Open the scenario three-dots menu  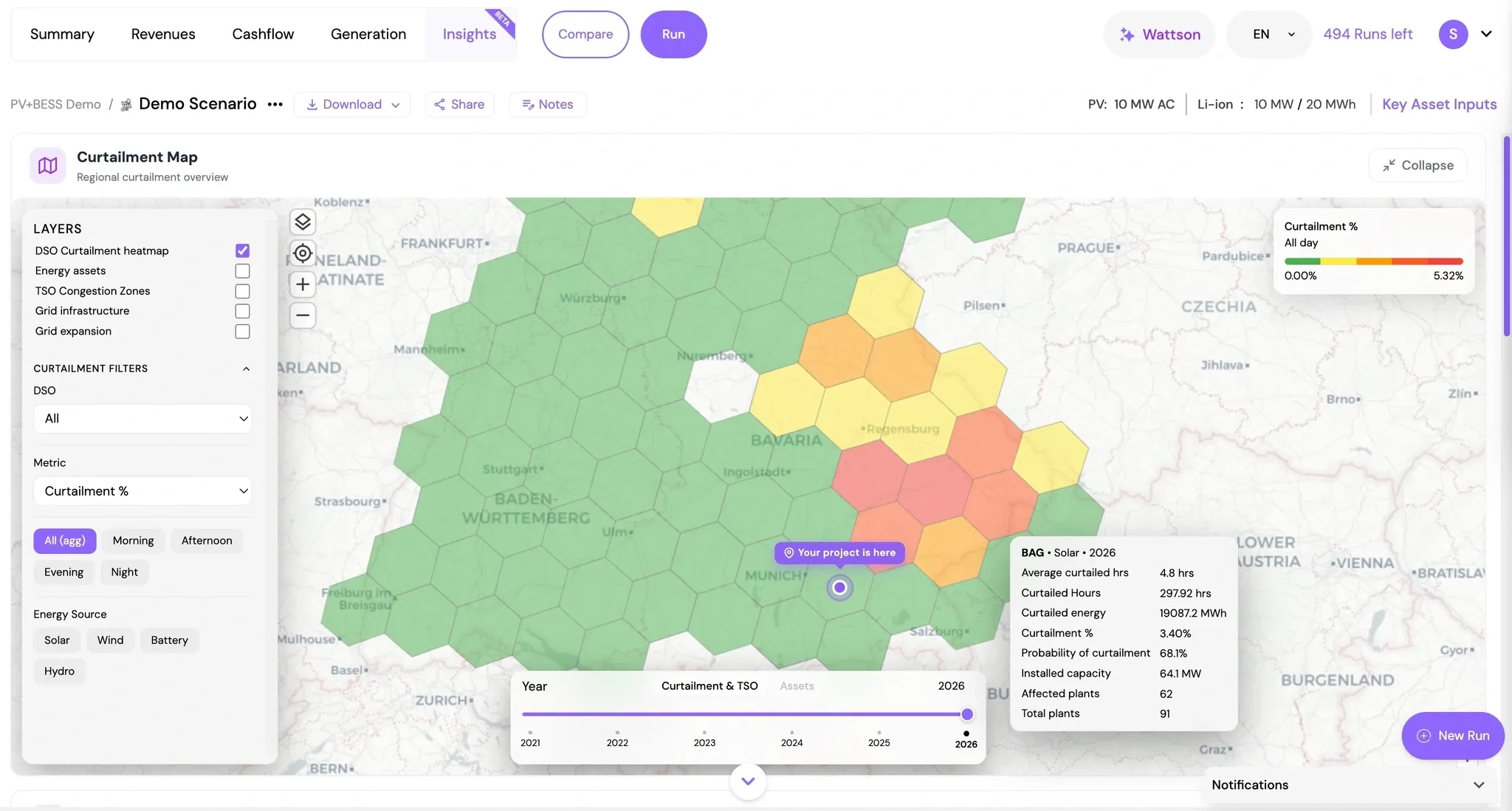pyautogui.click(x=275, y=104)
